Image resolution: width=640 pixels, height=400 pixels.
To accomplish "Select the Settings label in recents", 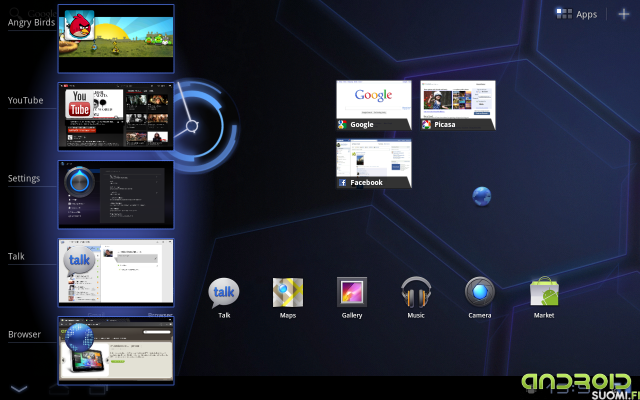I will [24, 178].
